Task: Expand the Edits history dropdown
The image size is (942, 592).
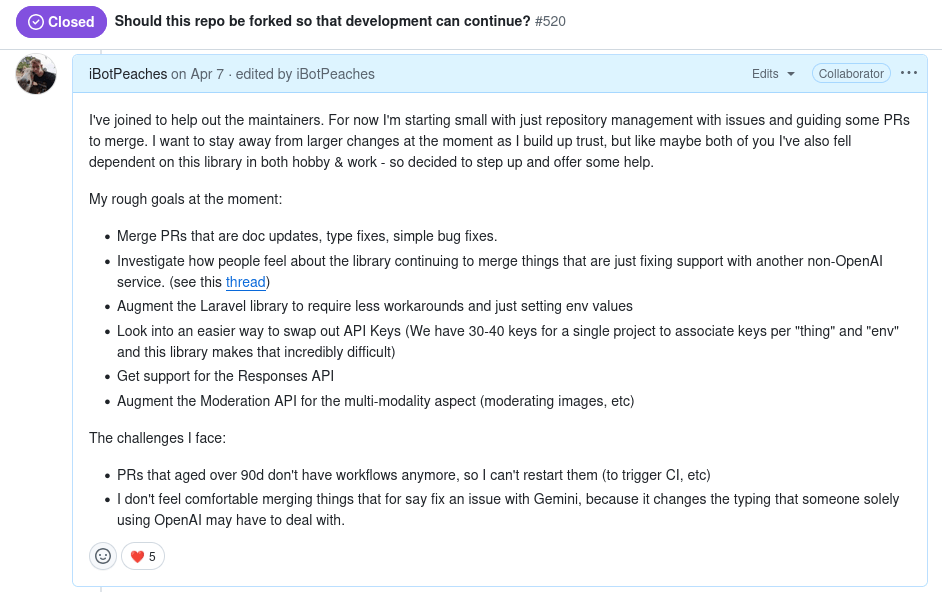Action: click(x=772, y=74)
